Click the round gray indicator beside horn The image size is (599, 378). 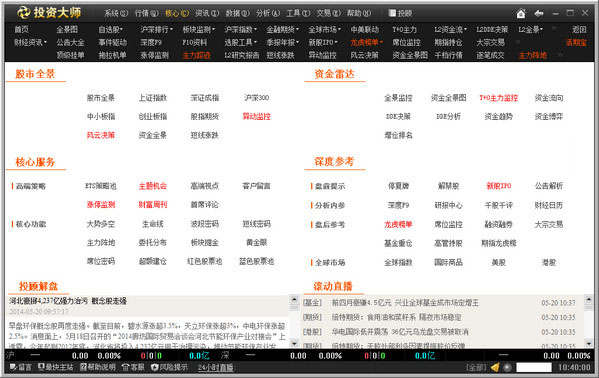point(507,367)
